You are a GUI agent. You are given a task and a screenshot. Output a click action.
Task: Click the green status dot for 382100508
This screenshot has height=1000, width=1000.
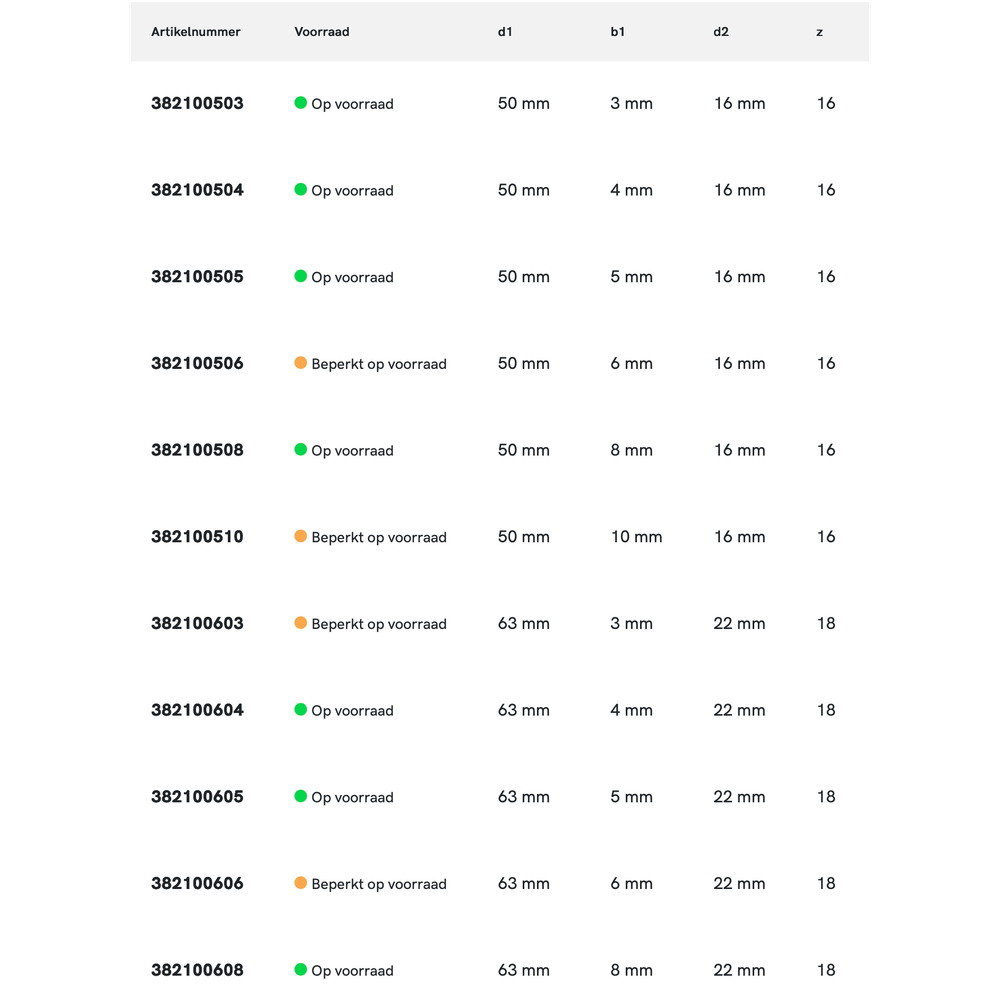300,450
